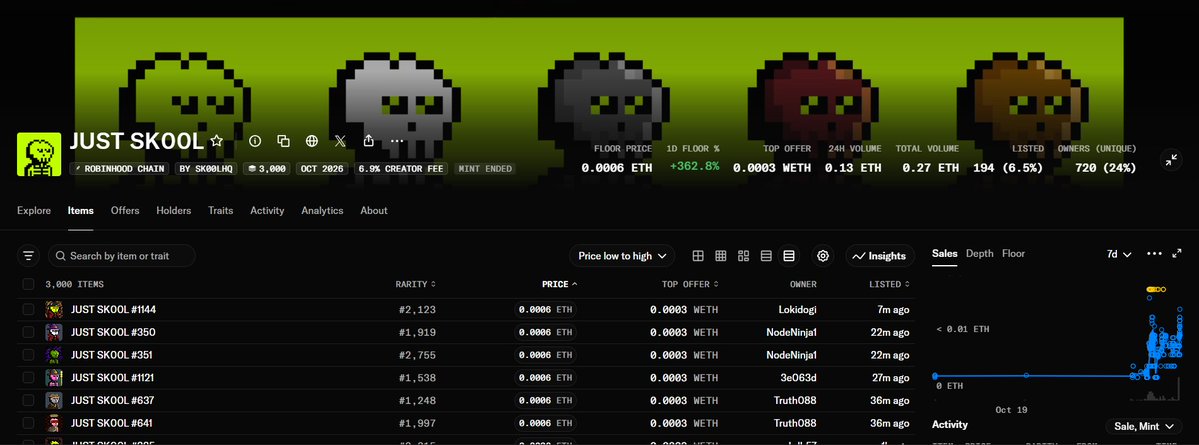Open the JUST SKOOL #637 item name

113,401
